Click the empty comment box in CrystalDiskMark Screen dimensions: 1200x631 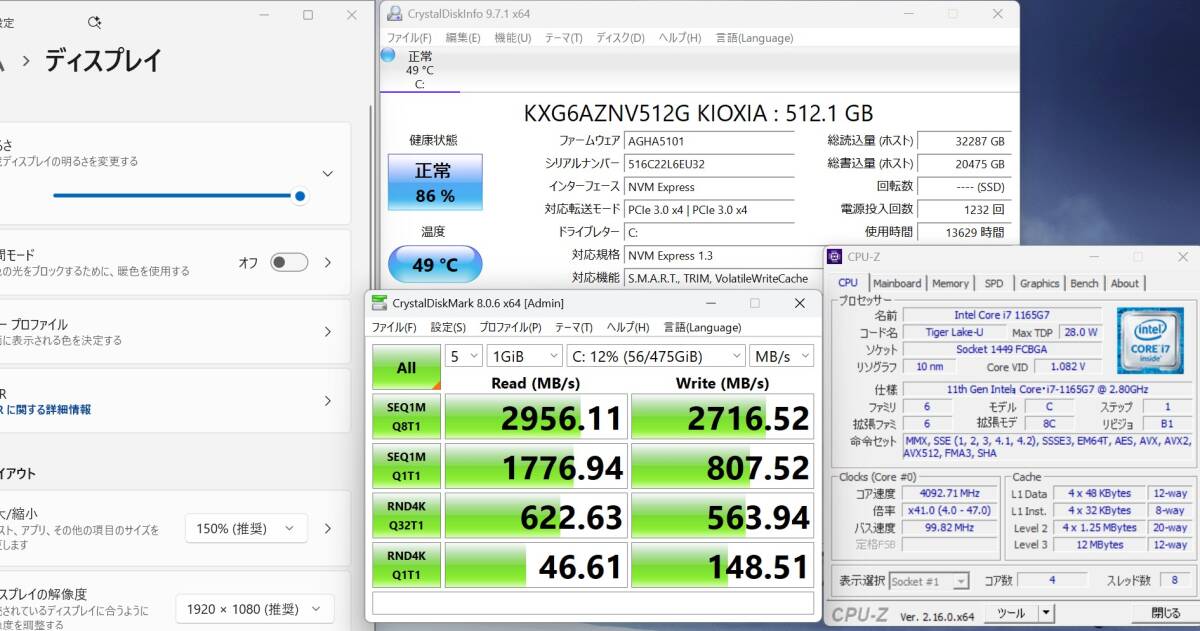tap(593, 602)
